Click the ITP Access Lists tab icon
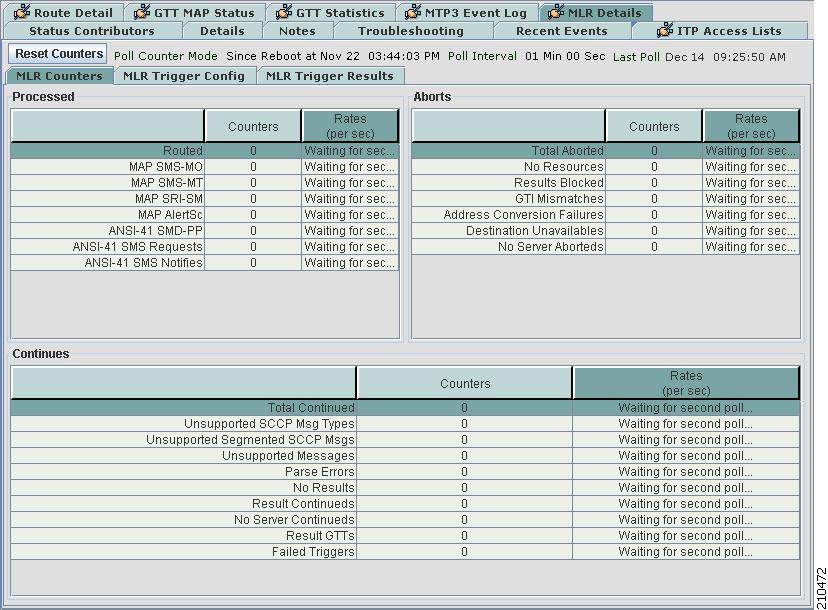This screenshot has width=828, height=610. pos(665,30)
